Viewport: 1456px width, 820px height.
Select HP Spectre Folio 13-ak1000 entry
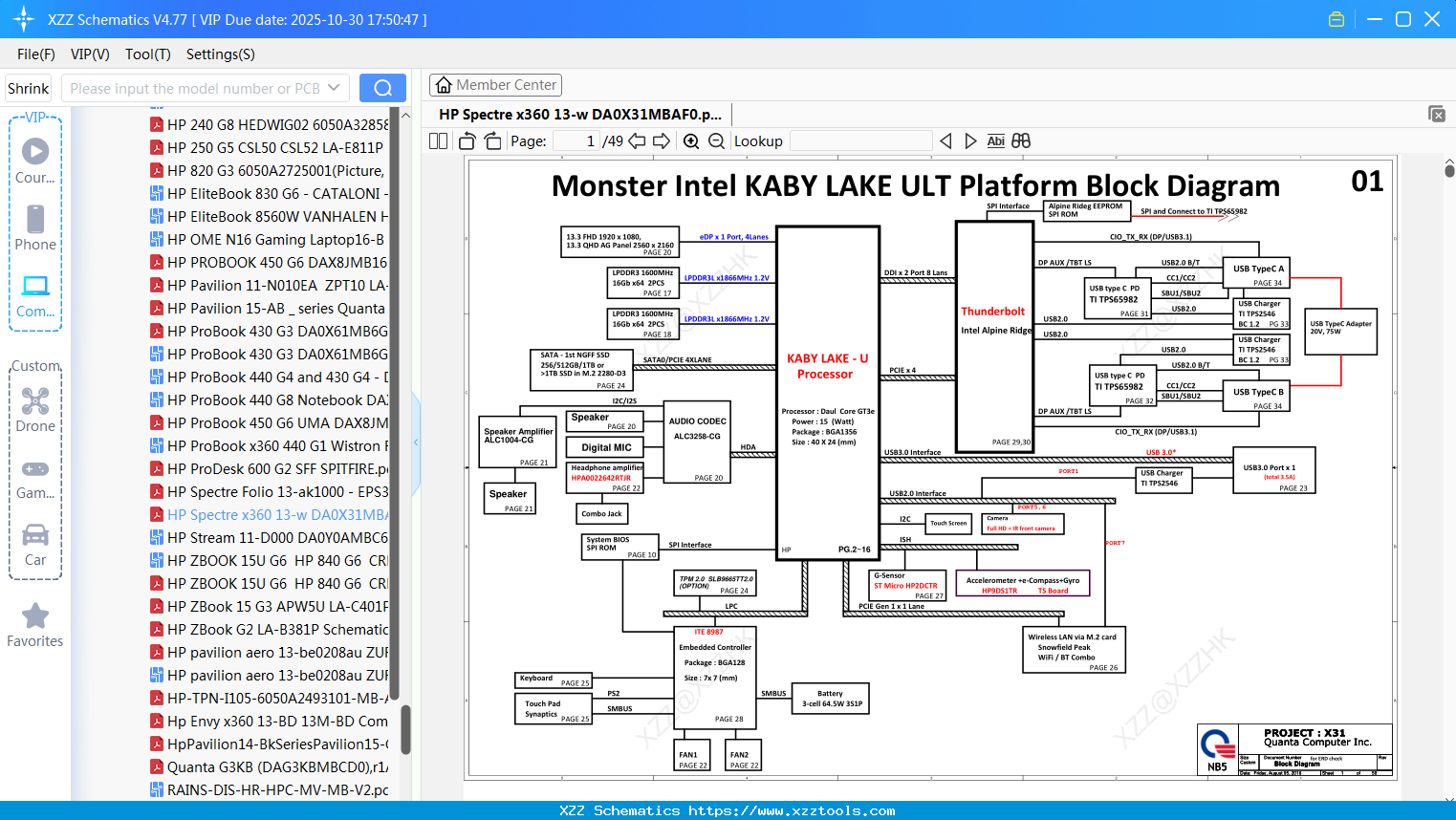tap(270, 491)
